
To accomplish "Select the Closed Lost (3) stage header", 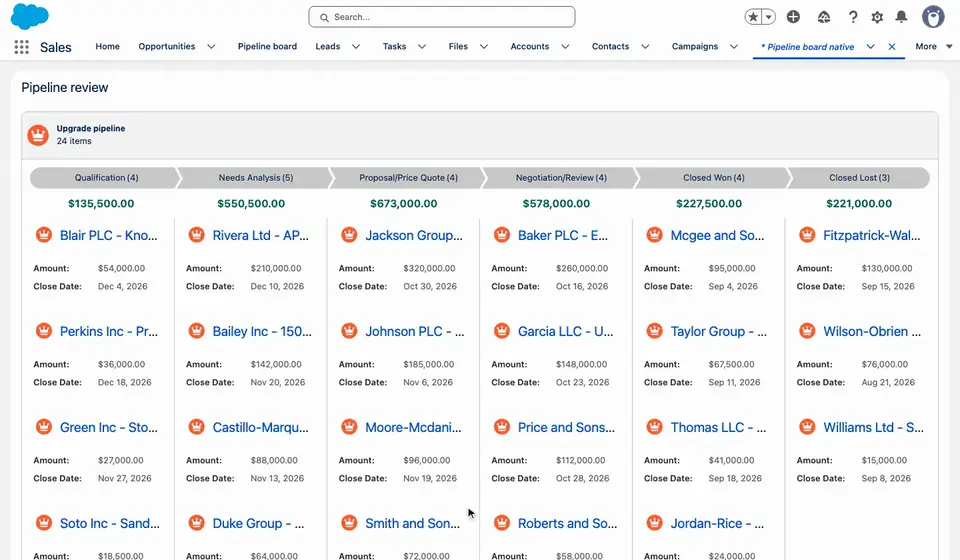I will point(859,177).
